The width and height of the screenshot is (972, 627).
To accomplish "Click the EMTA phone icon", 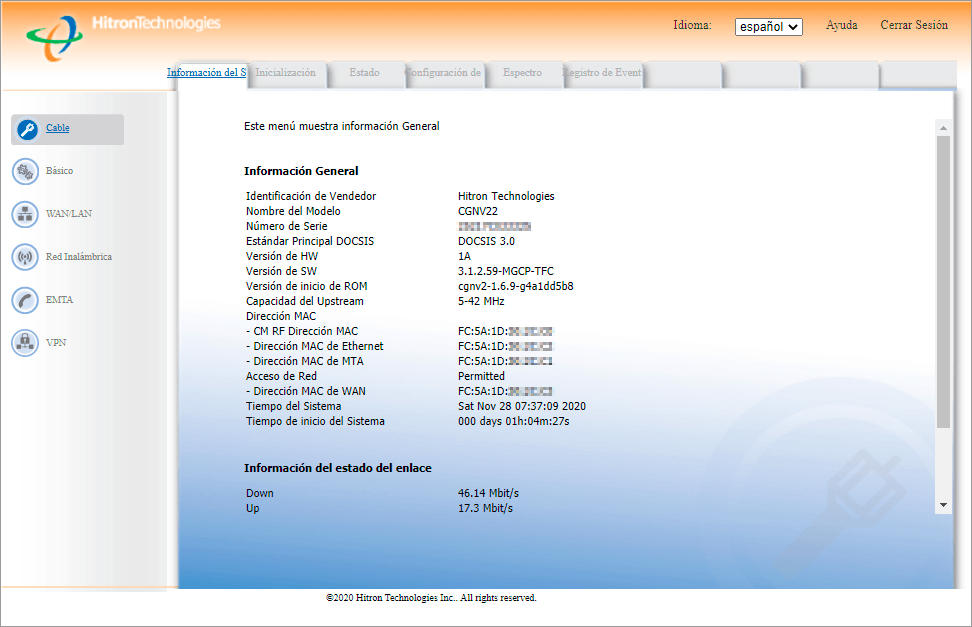I will pyautogui.click(x=25, y=300).
